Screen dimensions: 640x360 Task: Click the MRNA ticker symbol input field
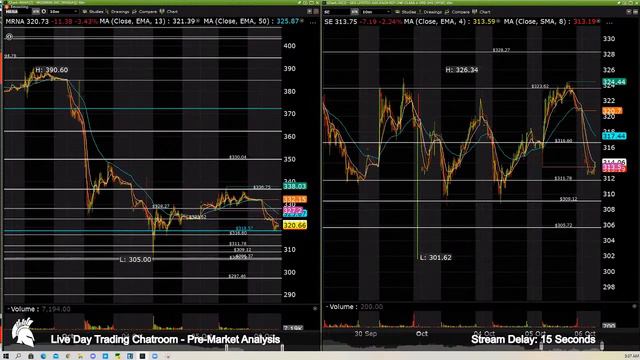17,11
